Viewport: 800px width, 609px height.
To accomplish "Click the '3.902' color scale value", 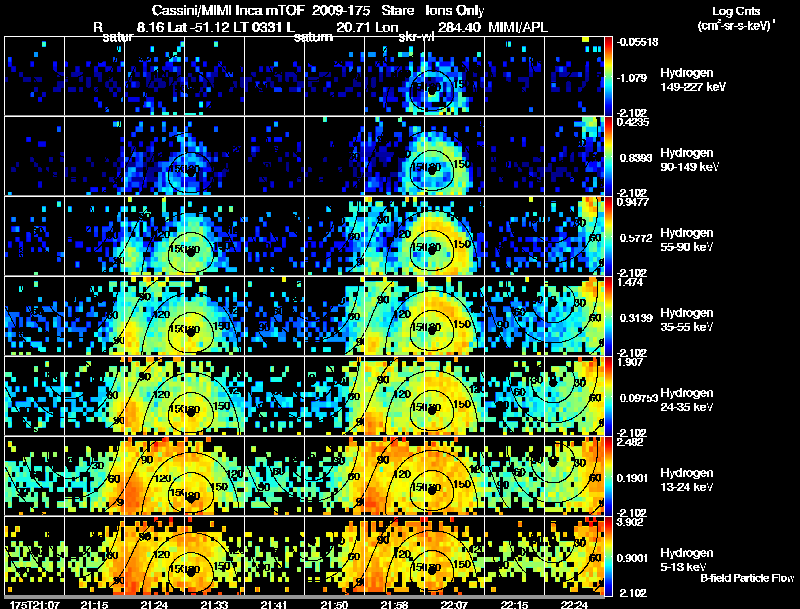I will (630, 522).
